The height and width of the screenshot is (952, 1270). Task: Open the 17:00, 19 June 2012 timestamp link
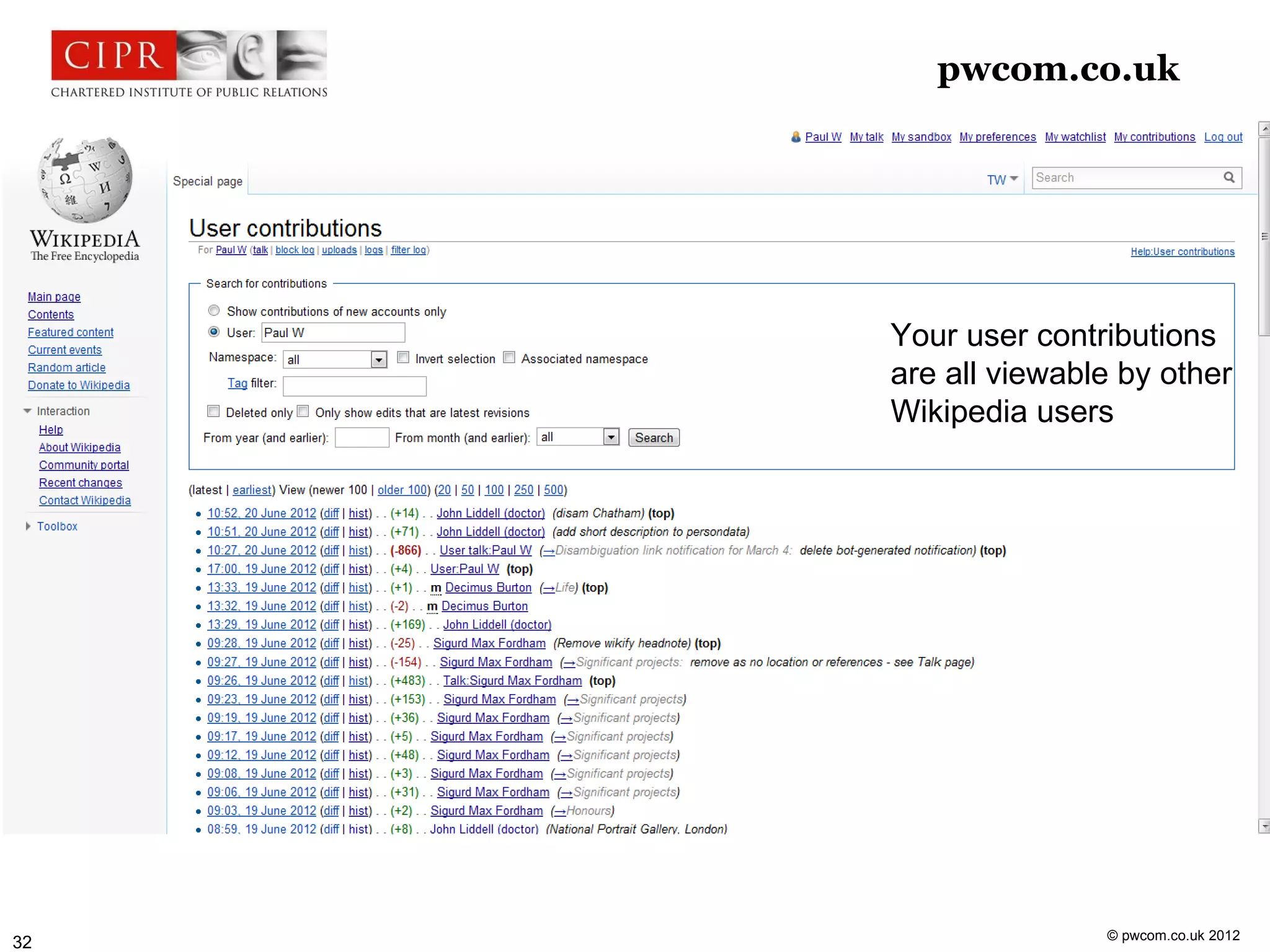262,569
